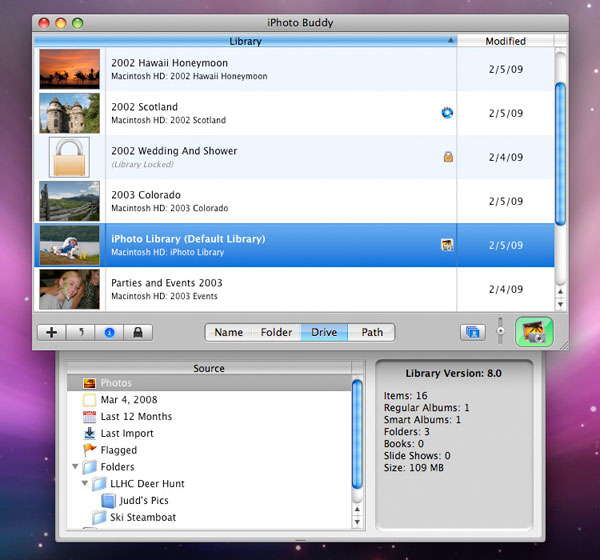Screen dimensions: 600x560
Task: Open the blue info button
Action: [109, 332]
